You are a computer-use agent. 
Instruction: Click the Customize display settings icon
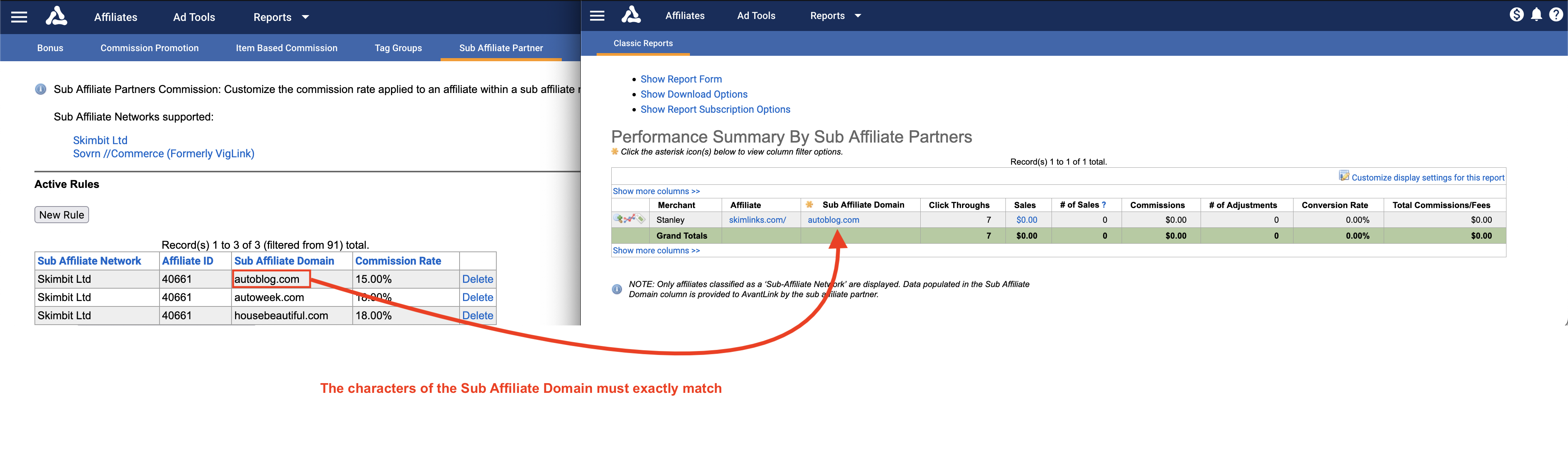[x=1343, y=176]
